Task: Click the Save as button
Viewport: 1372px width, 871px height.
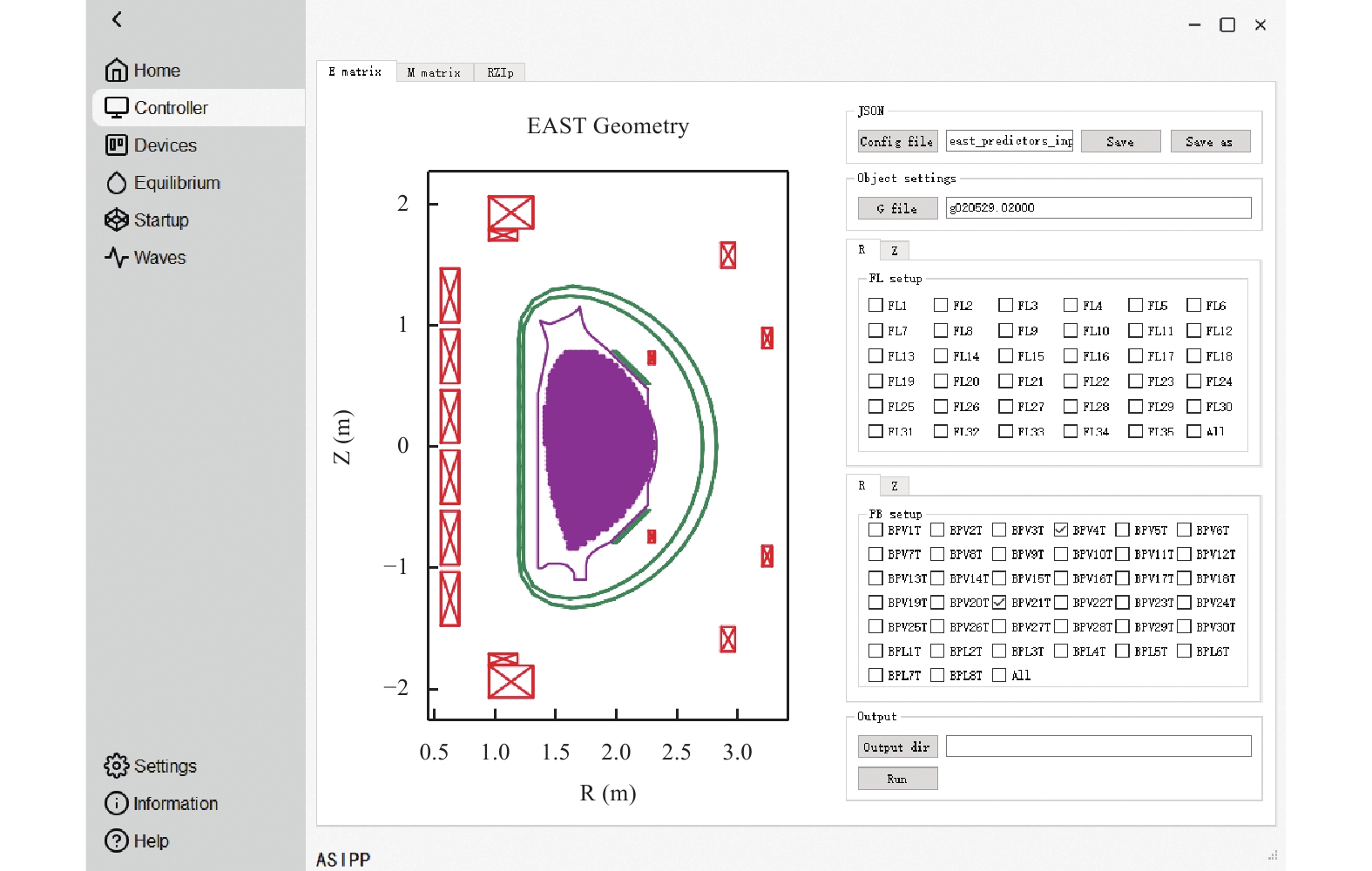Action: [x=1209, y=142]
